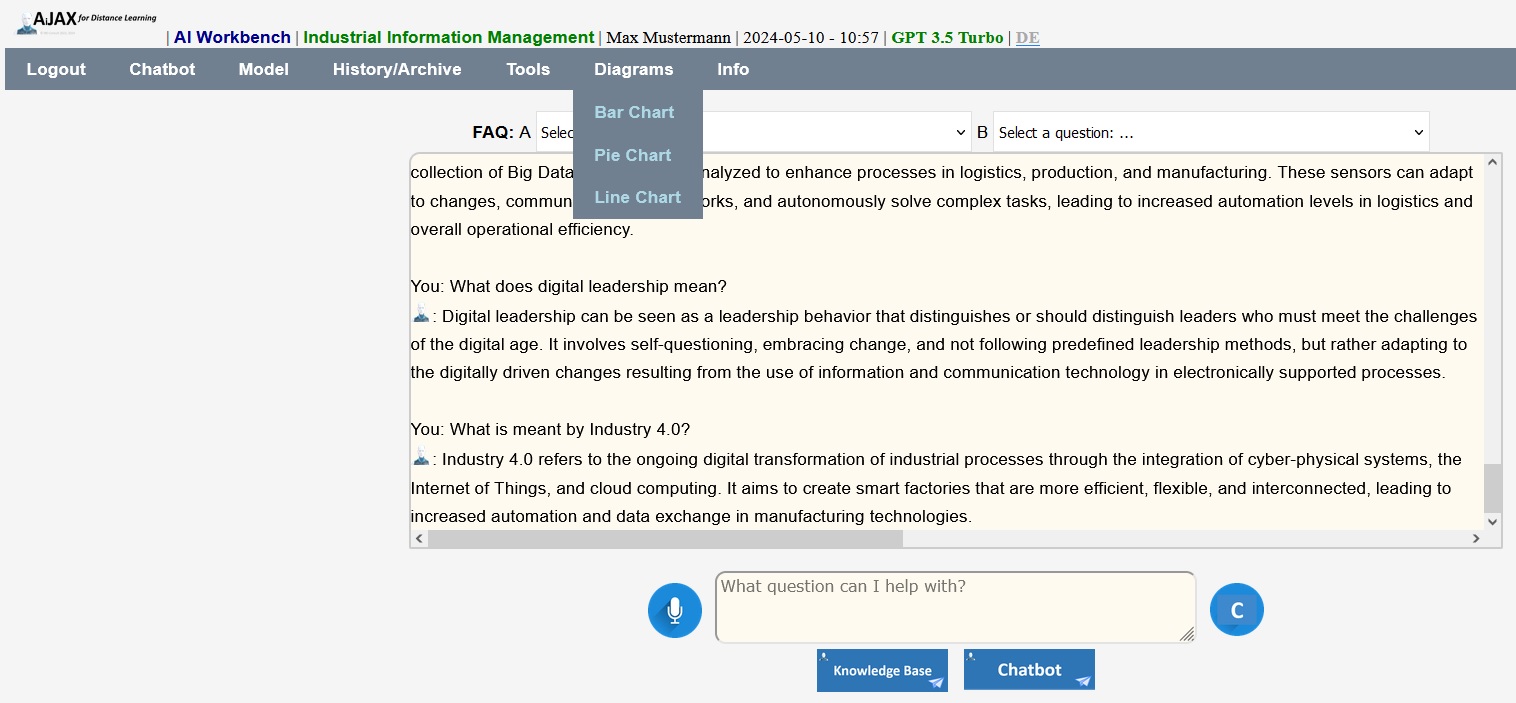Open the Info menu item
Image resolution: width=1516 pixels, height=703 pixels.
732,69
